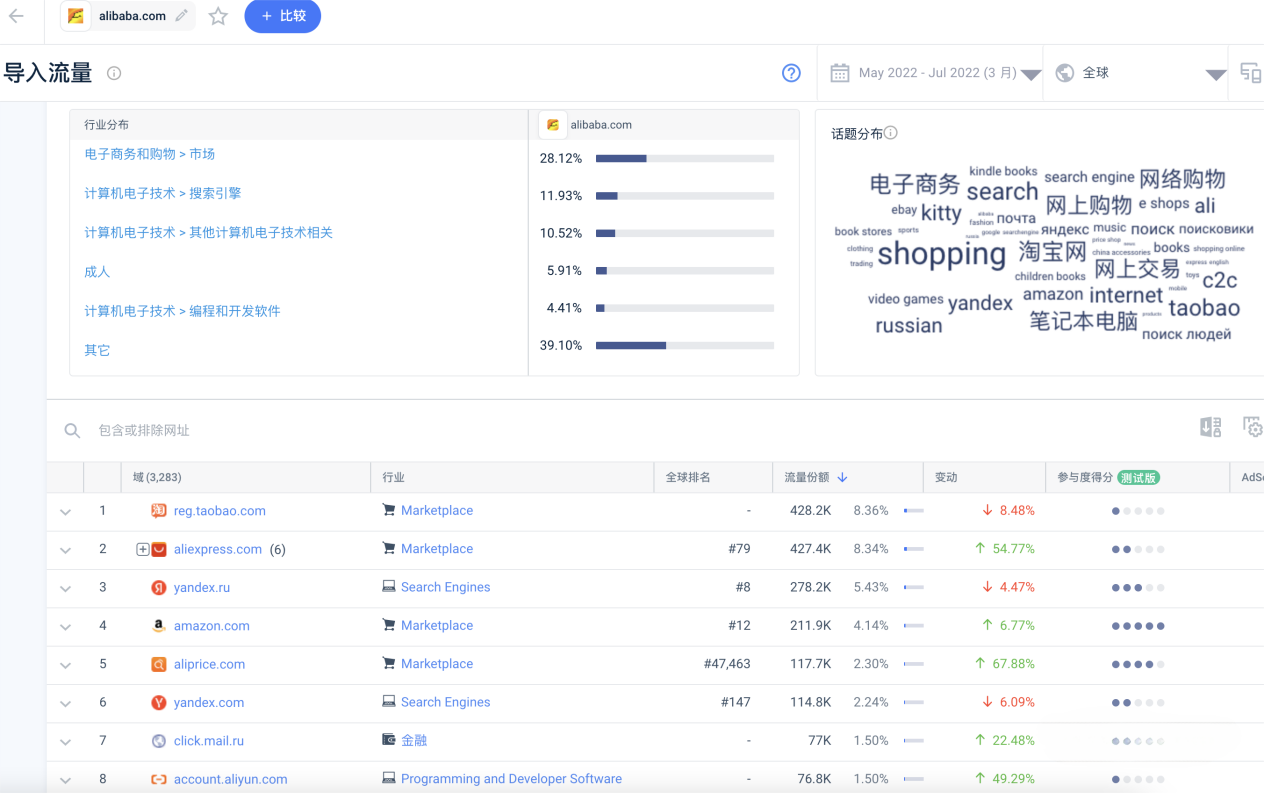Click the shopping keyword in topic cloud
The image size is (1264, 793).
tap(941, 254)
